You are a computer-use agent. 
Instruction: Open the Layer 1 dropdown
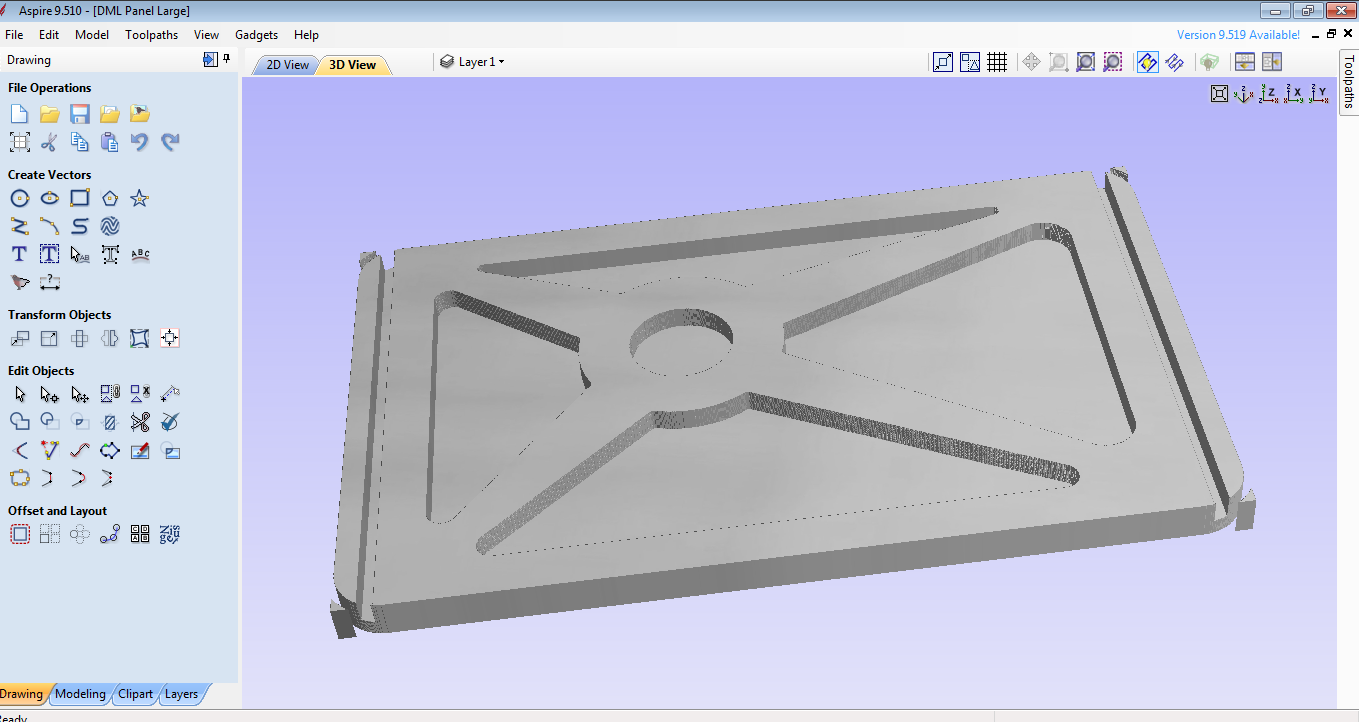pos(472,62)
